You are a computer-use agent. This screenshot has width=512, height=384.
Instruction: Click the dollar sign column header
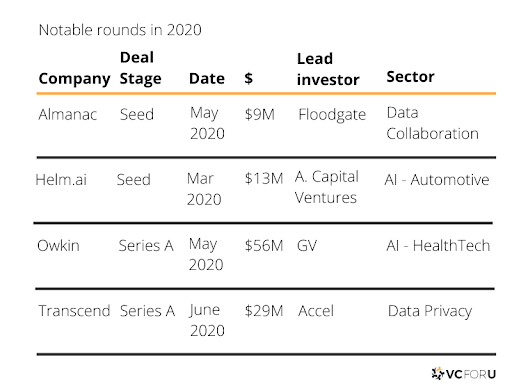(249, 79)
